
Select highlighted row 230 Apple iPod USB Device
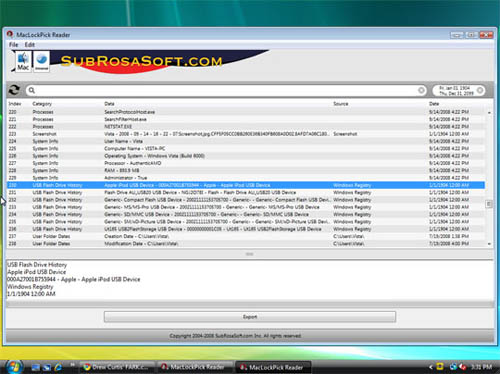pyautogui.click(x=246, y=185)
